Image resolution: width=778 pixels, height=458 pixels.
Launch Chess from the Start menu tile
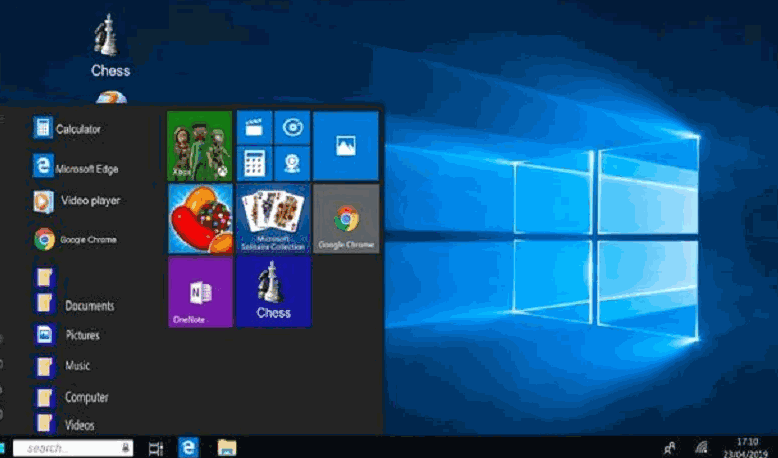click(x=273, y=292)
